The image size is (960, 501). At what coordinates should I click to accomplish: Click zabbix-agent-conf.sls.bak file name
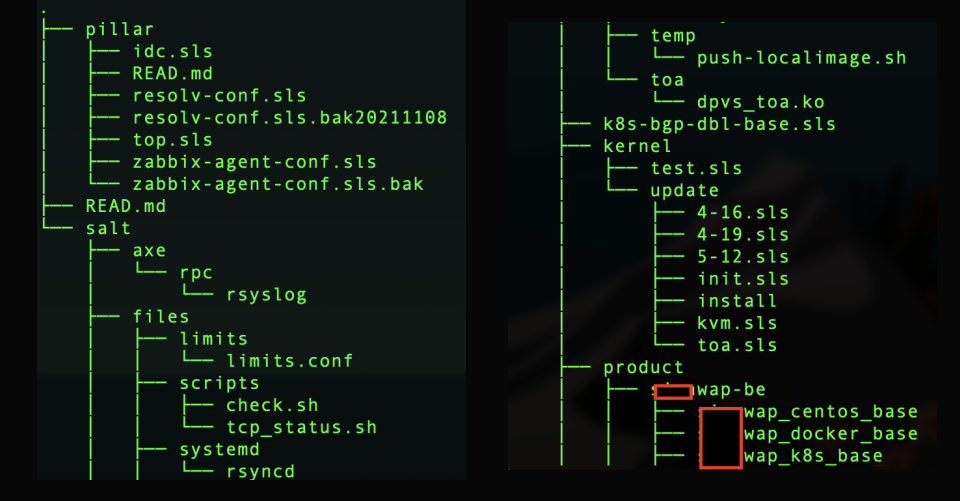tap(278, 184)
